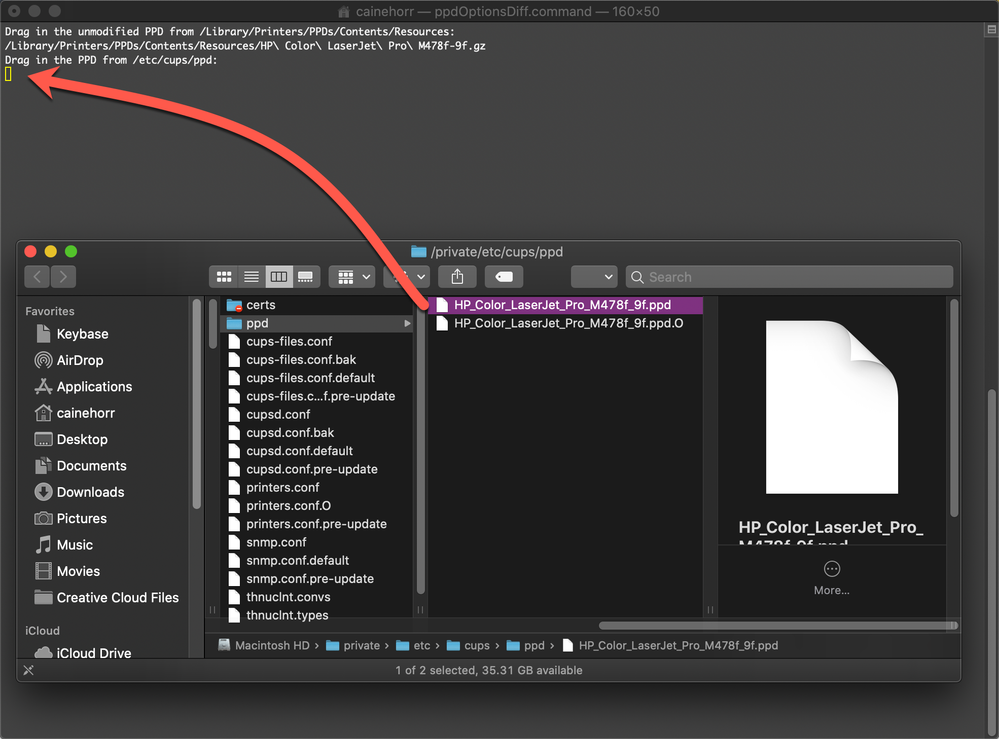Open iCloud Drive in the sidebar
The width and height of the screenshot is (999, 739).
coord(83,652)
